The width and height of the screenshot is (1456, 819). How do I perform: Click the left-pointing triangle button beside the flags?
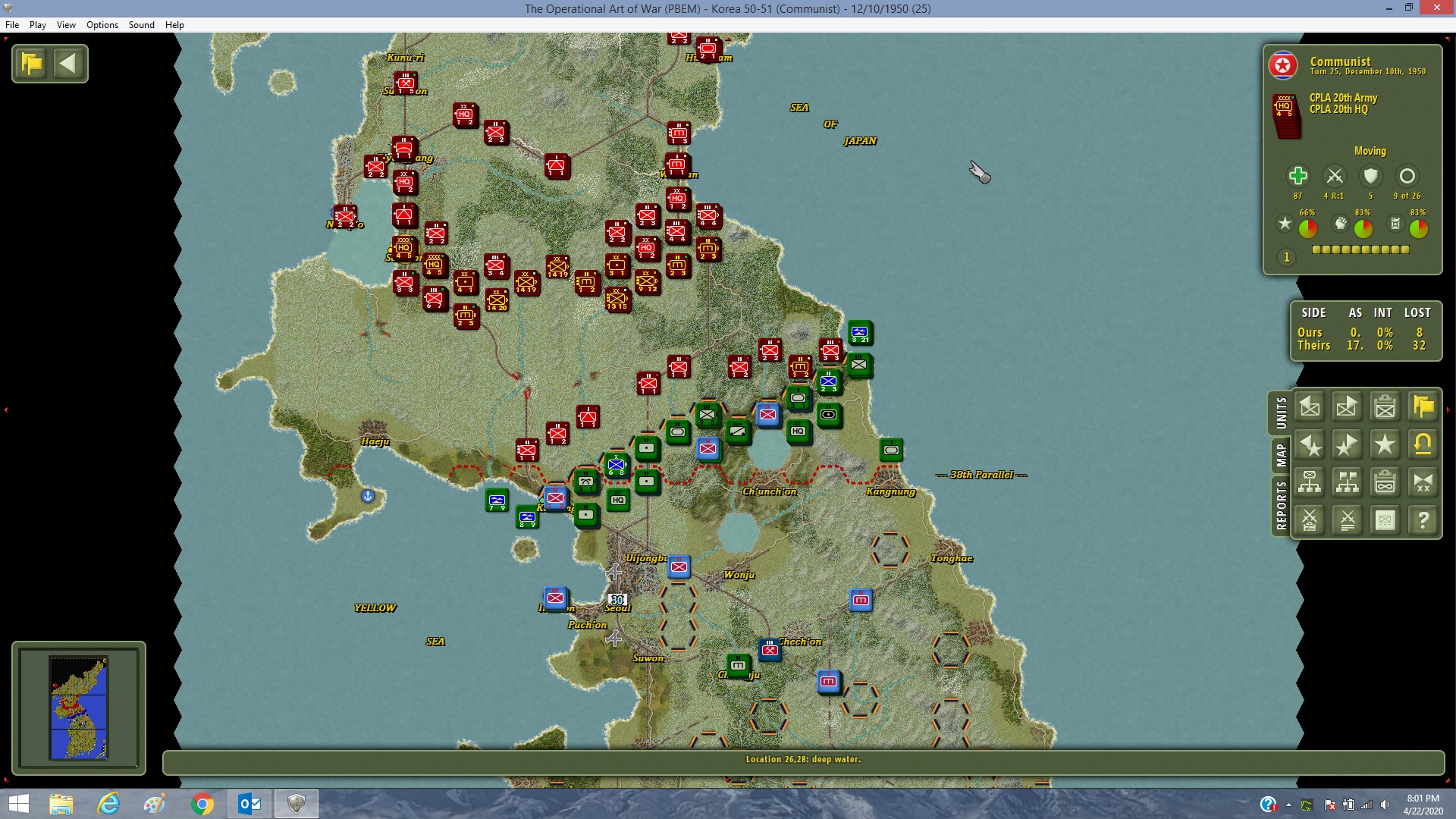pyautogui.click(x=68, y=64)
